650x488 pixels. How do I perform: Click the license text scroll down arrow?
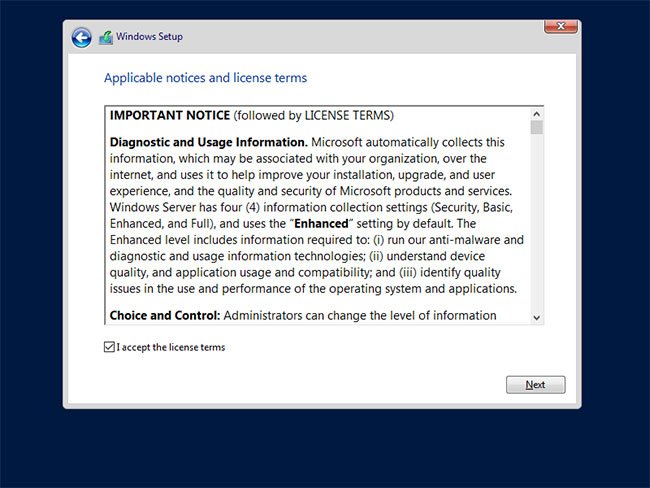point(536,318)
